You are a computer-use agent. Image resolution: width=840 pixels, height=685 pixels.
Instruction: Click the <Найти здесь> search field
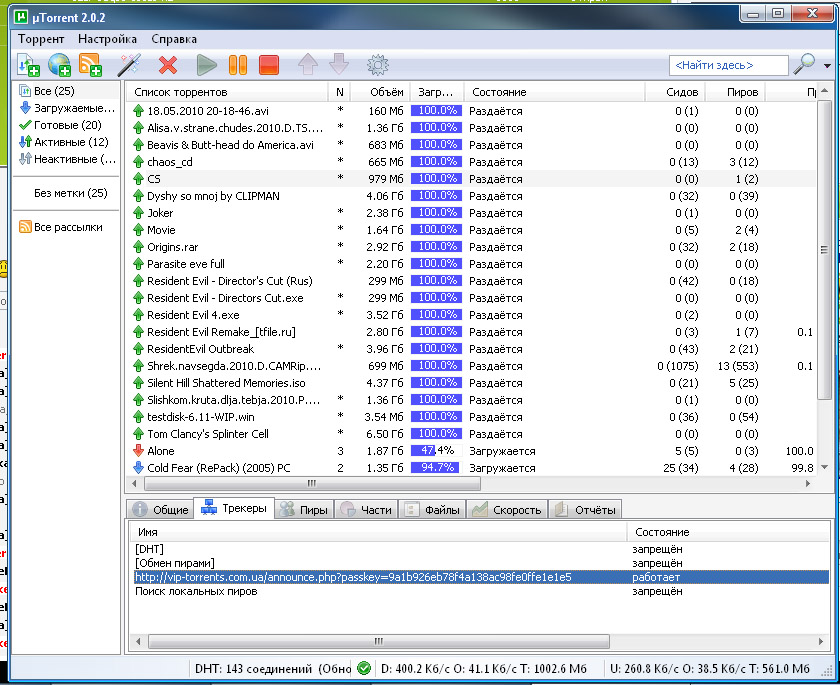coord(729,65)
